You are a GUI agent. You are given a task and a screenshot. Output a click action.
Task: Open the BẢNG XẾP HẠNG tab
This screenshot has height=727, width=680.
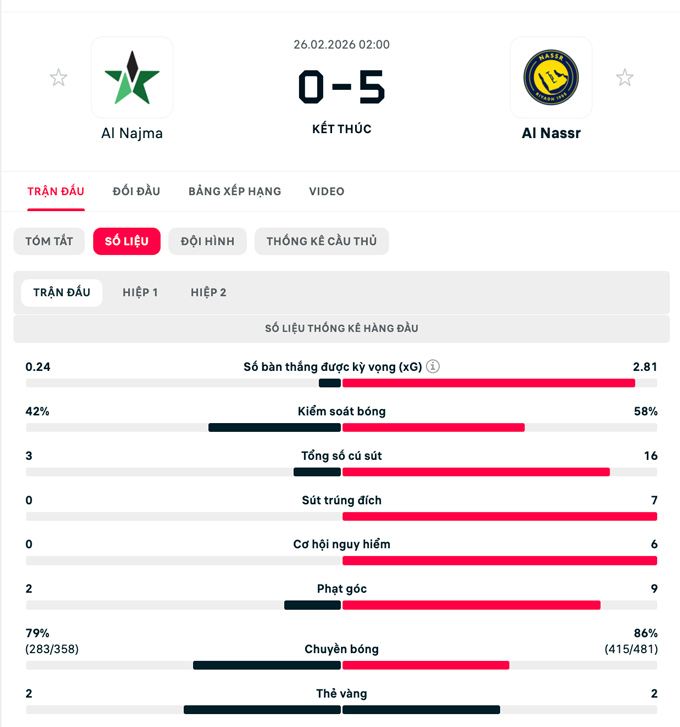[x=235, y=191]
